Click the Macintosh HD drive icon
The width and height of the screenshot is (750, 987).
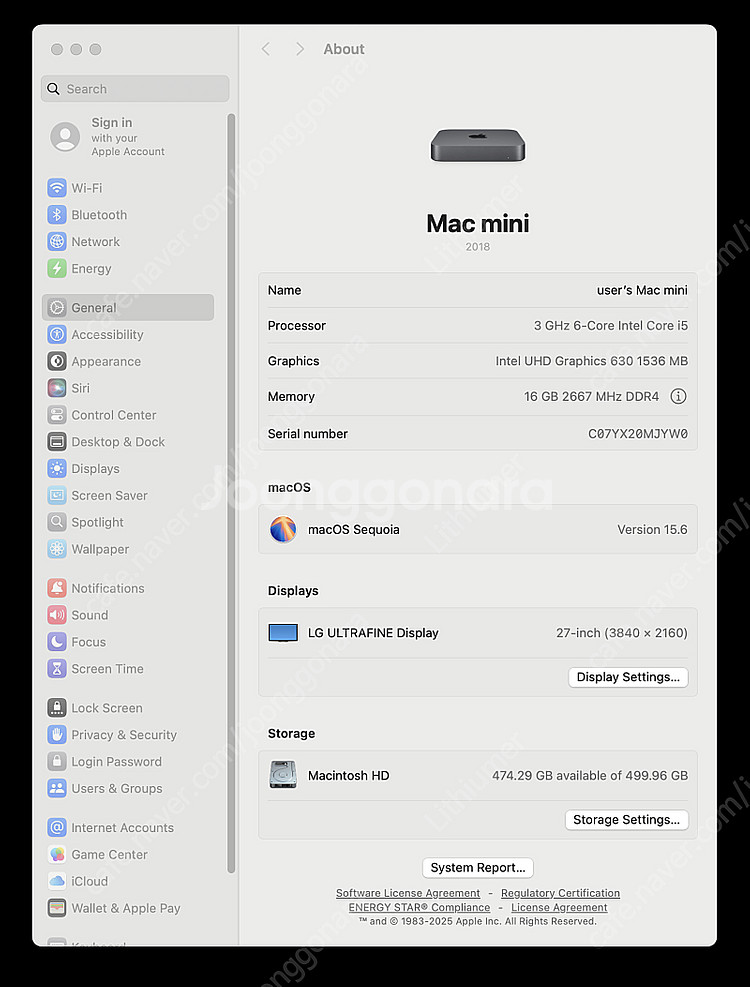pyautogui.click(x=283, y=775)
